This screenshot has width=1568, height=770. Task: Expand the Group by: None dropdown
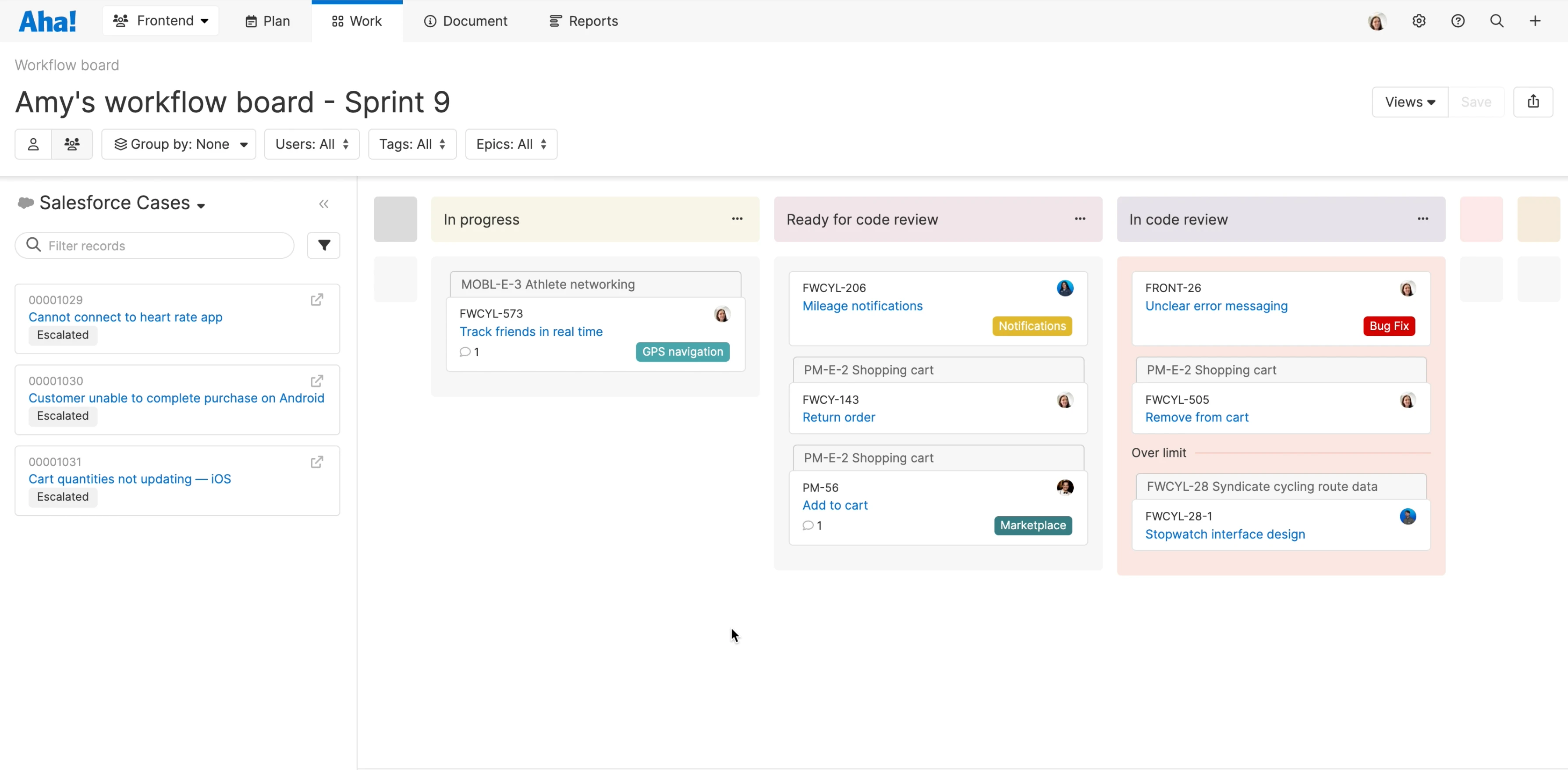(179, 144)
